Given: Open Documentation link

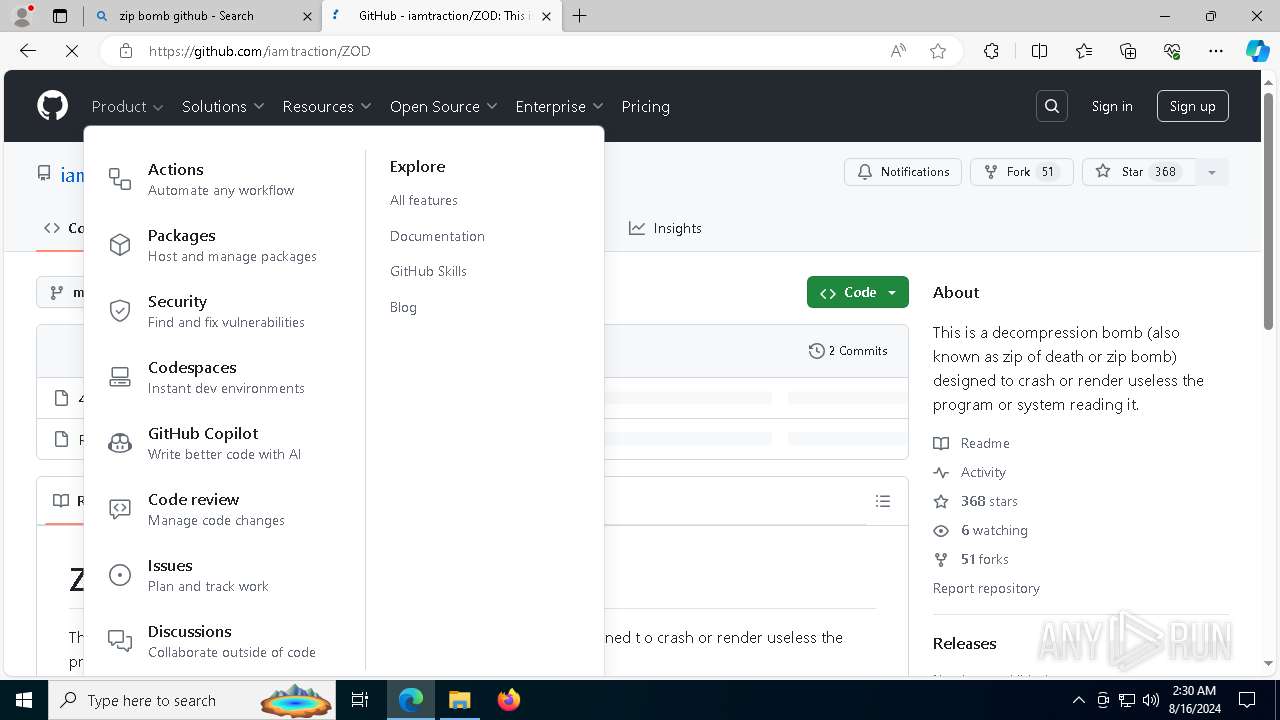Looking at the screenshot, I should coord(437,236).
